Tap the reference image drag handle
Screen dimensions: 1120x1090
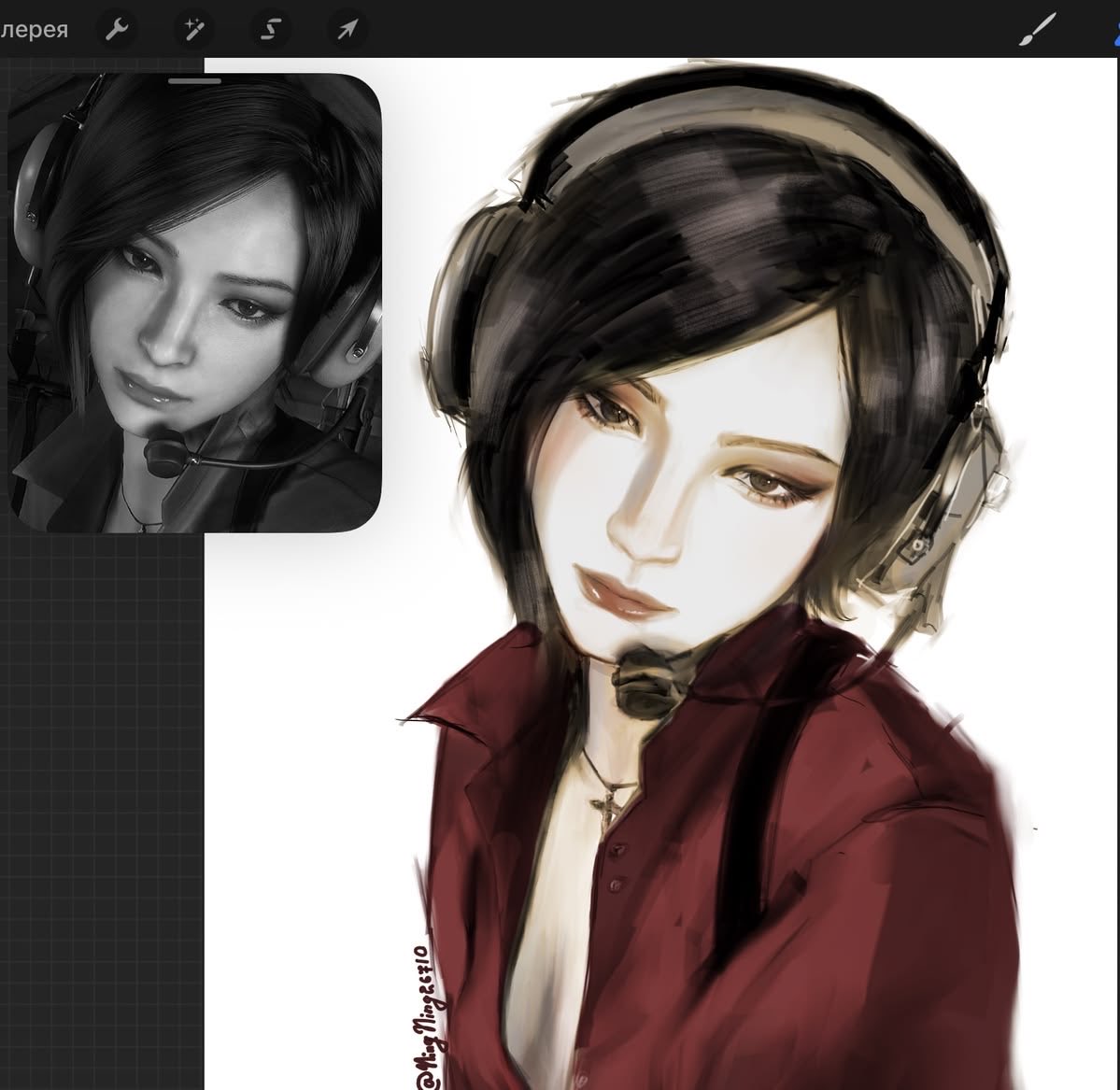(x=194, y=81)
